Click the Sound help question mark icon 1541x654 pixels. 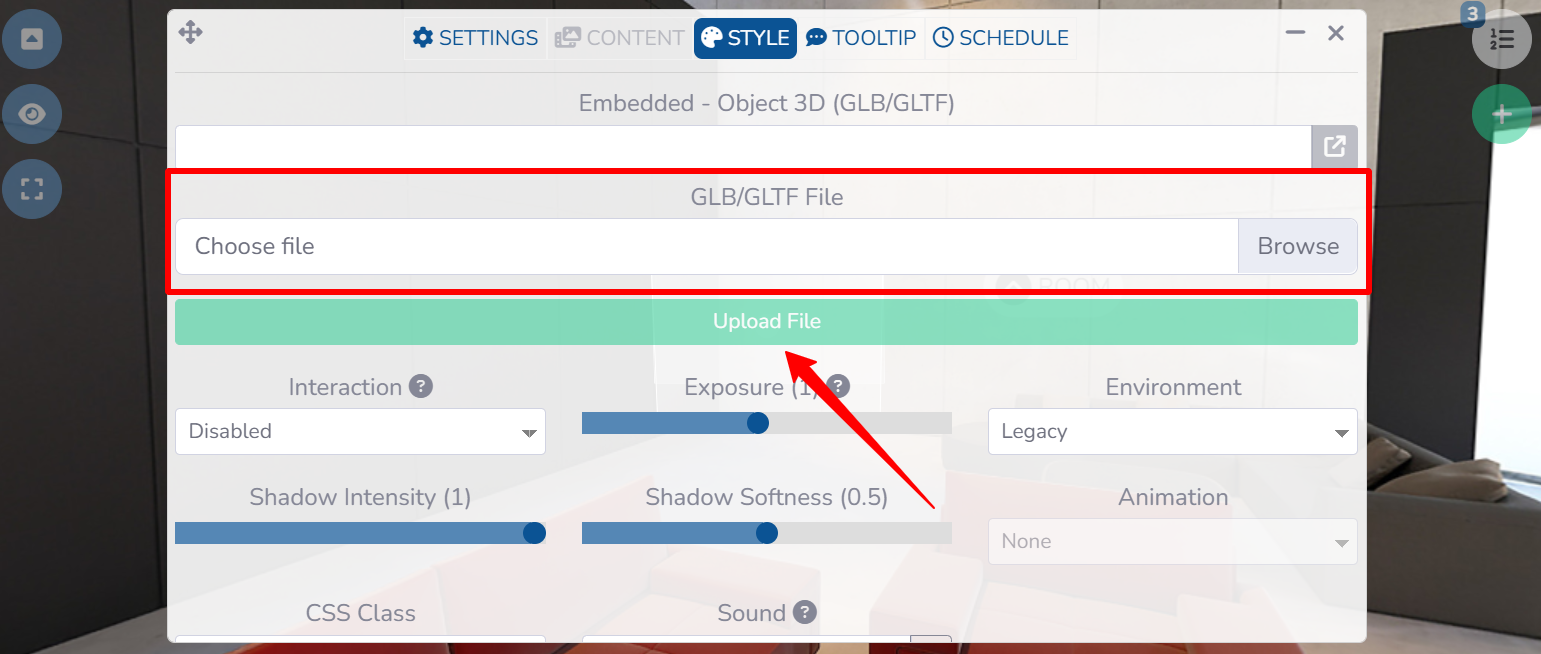(x=804, y=612)
